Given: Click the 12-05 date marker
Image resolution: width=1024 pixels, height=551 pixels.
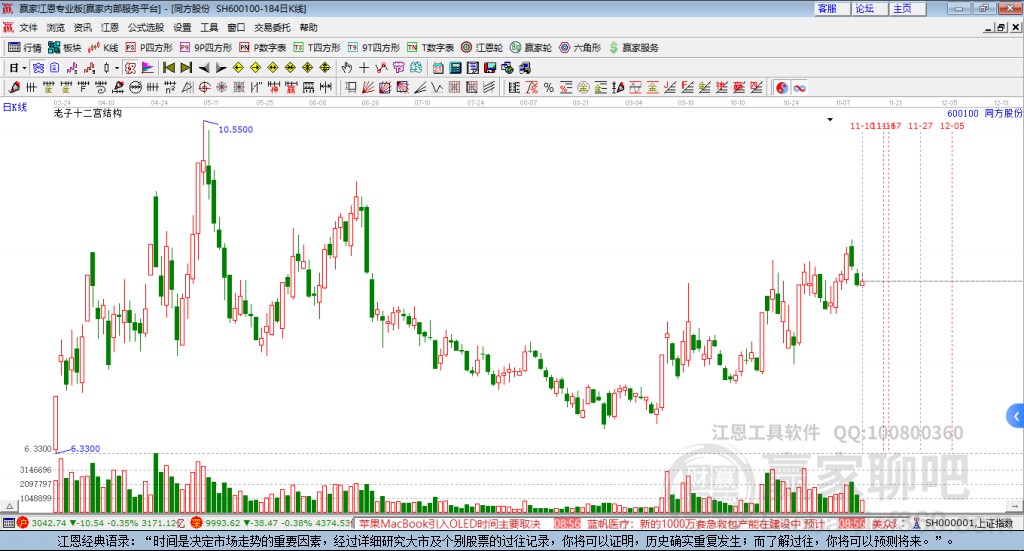Looking at the screenshot, I should pos(952,126).
